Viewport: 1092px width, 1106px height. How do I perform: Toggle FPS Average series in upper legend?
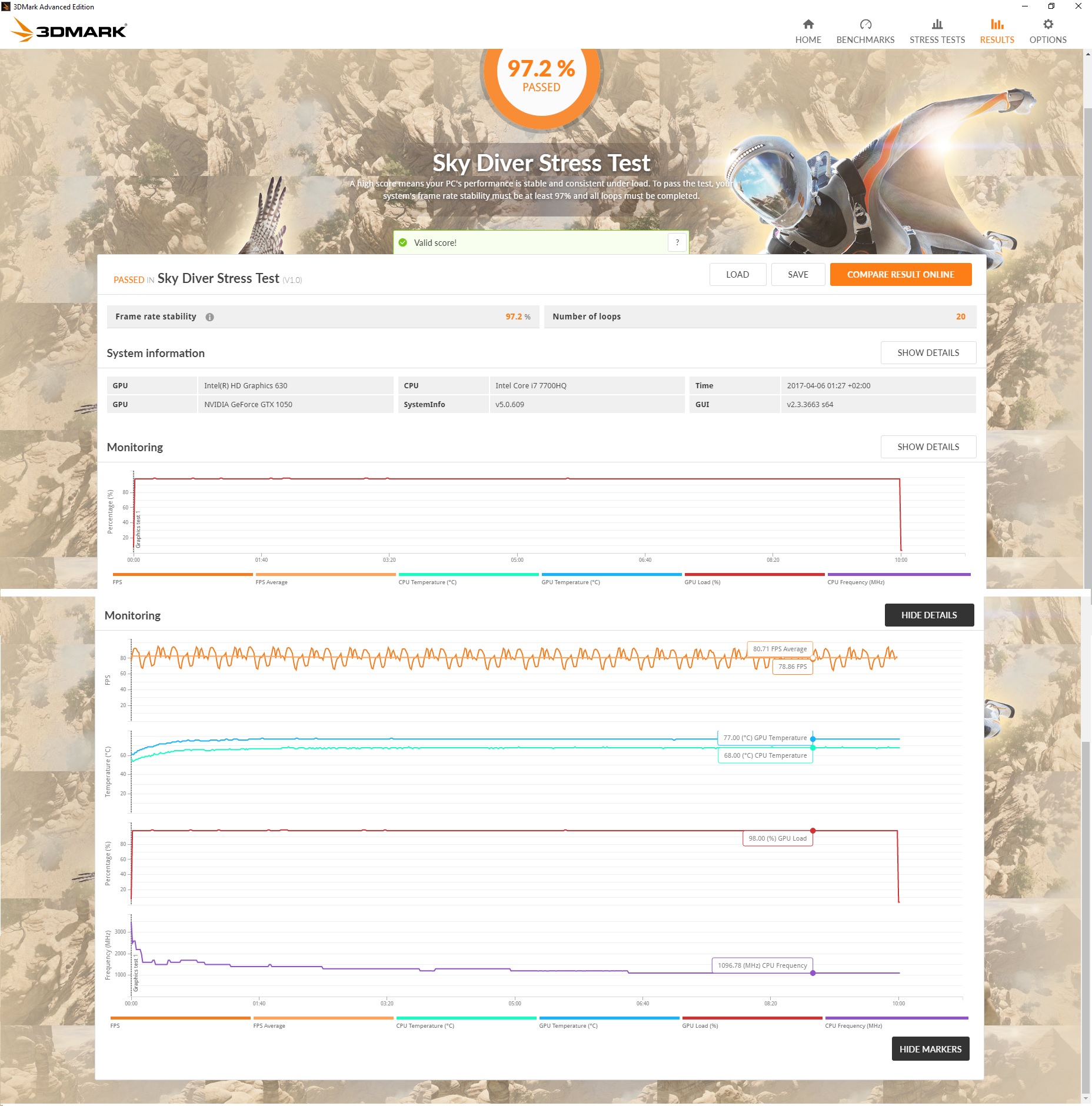[325, 579]
